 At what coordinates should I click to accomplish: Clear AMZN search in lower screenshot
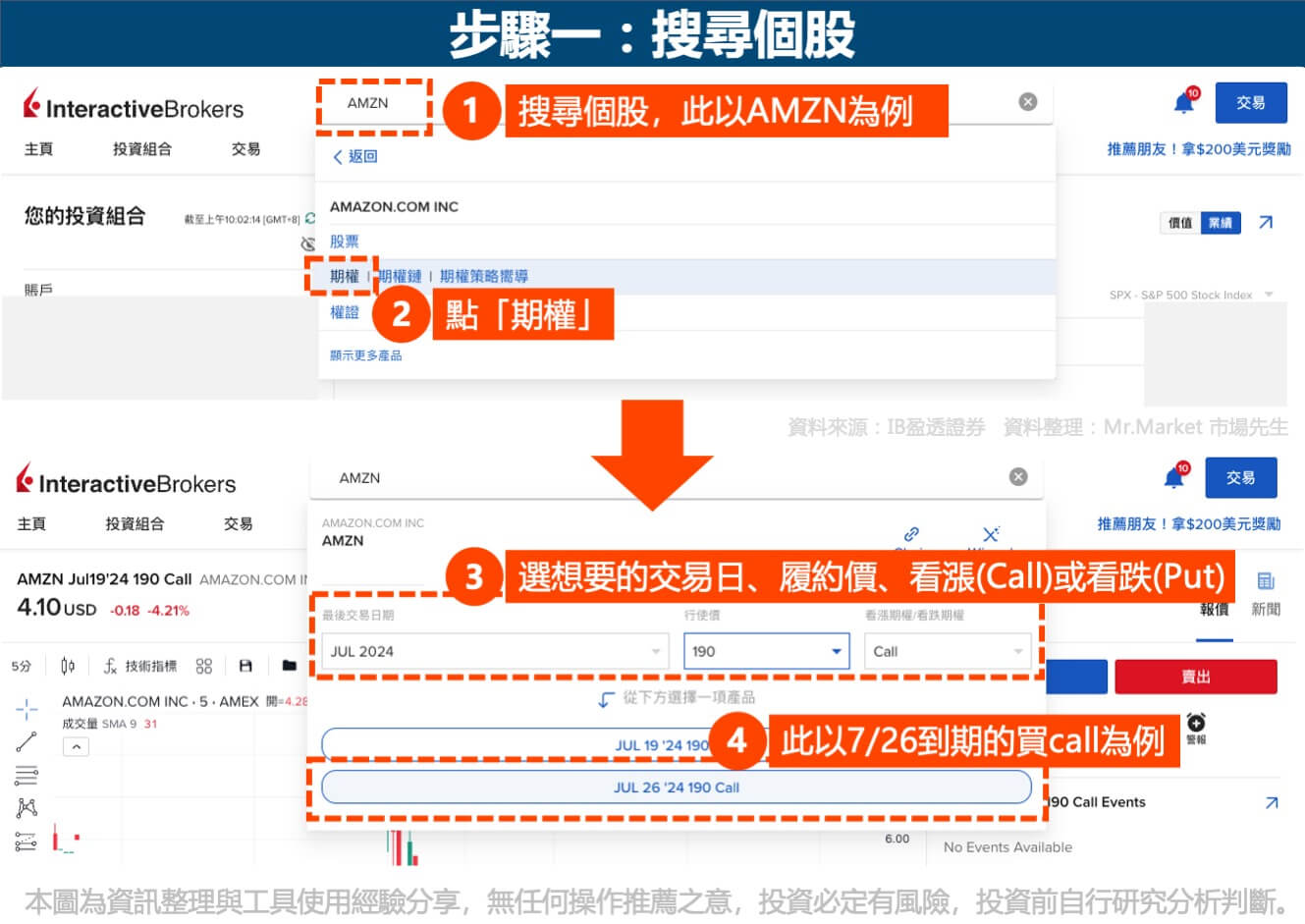click(1018, 476)
